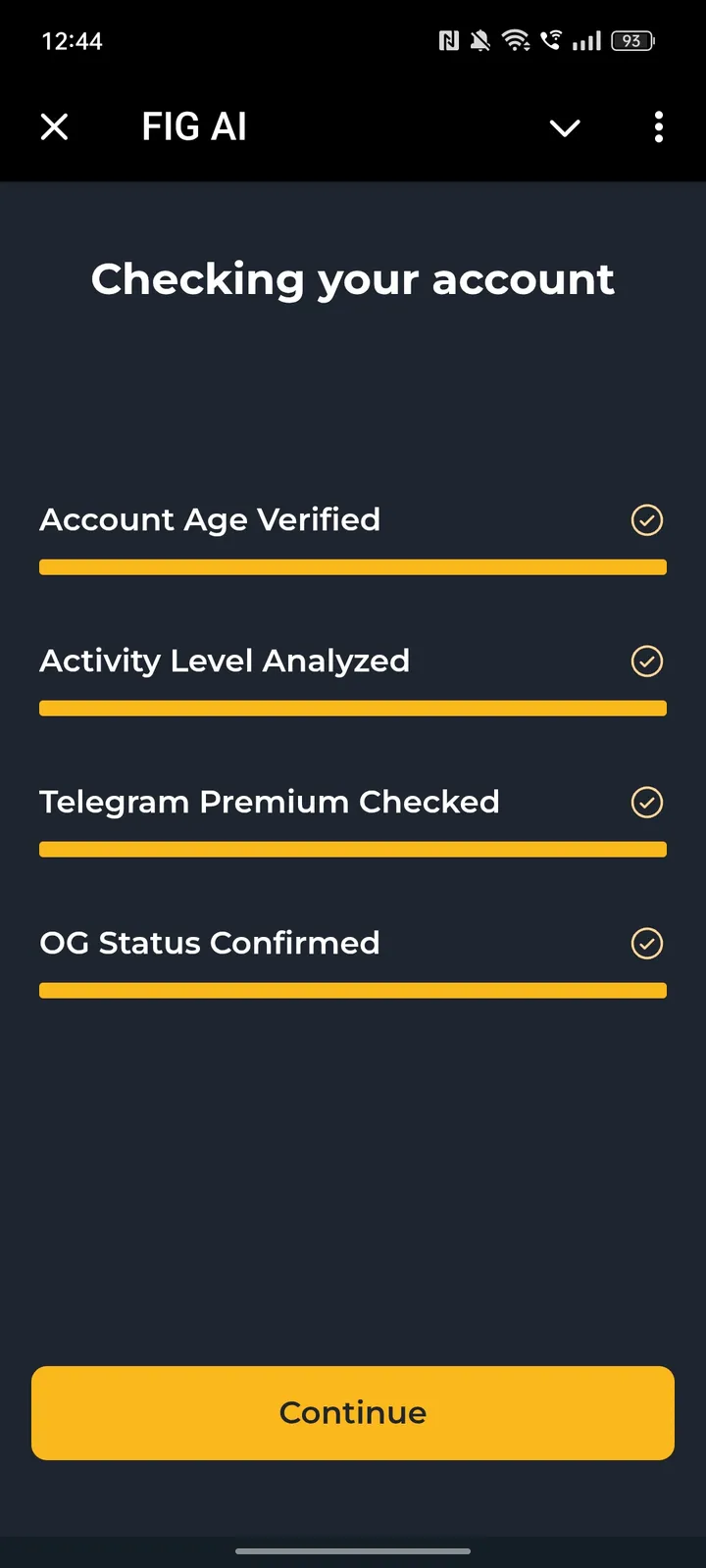Image resolution: width=706 pixels, height=1568 pixels.
Task: Tap the cellular signal bars icon
Action: point(586,41)
